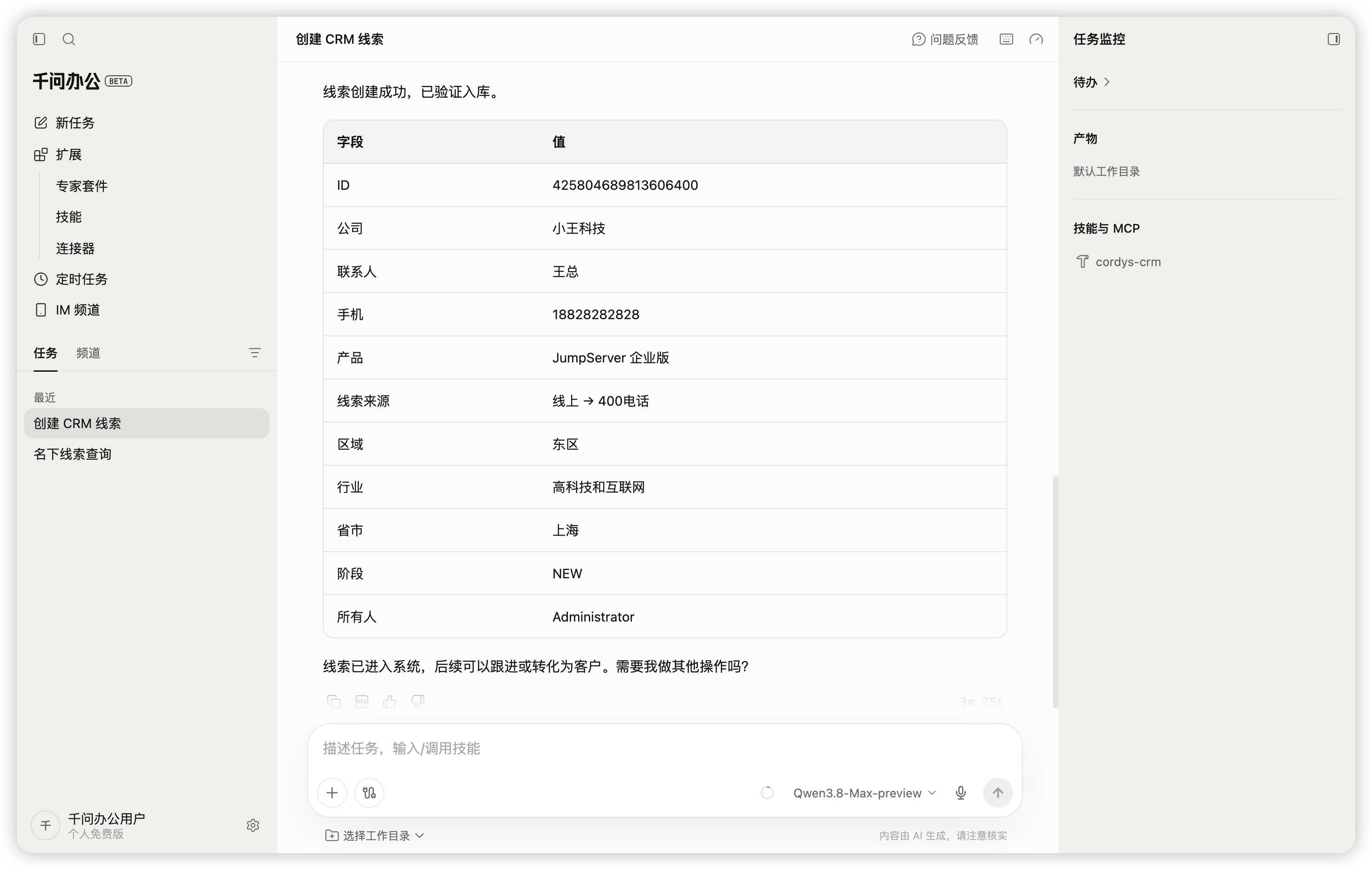This screenshot has height=870, width=1372.
Task: Click the ID value 425804689813606400
Action: (625, 185)
